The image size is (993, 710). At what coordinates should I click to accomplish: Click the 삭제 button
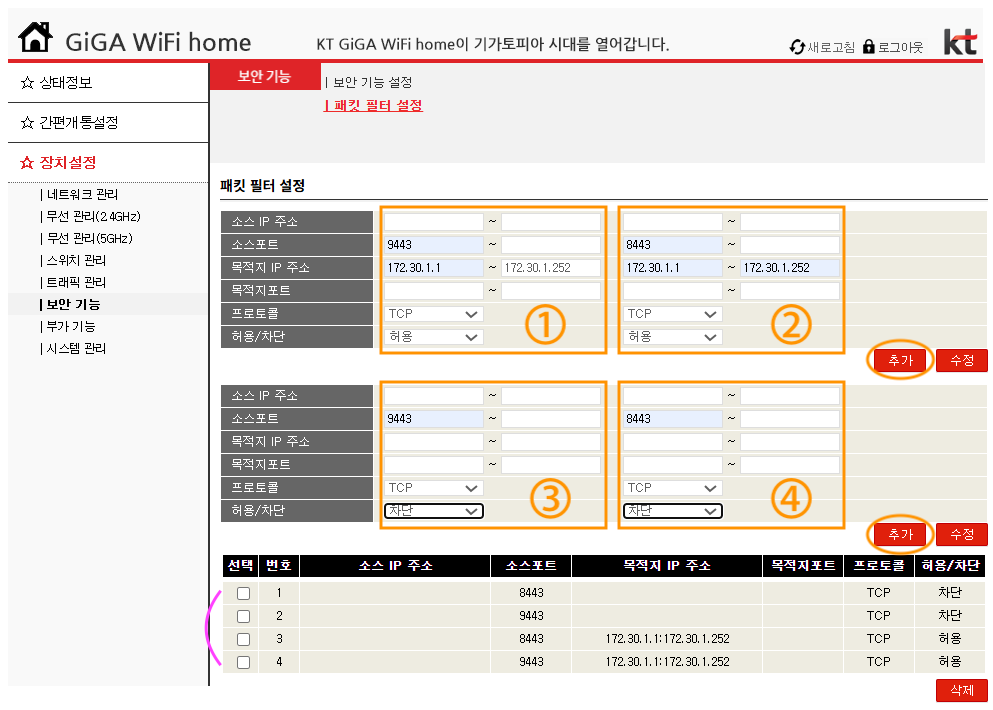tap(962, 690)
